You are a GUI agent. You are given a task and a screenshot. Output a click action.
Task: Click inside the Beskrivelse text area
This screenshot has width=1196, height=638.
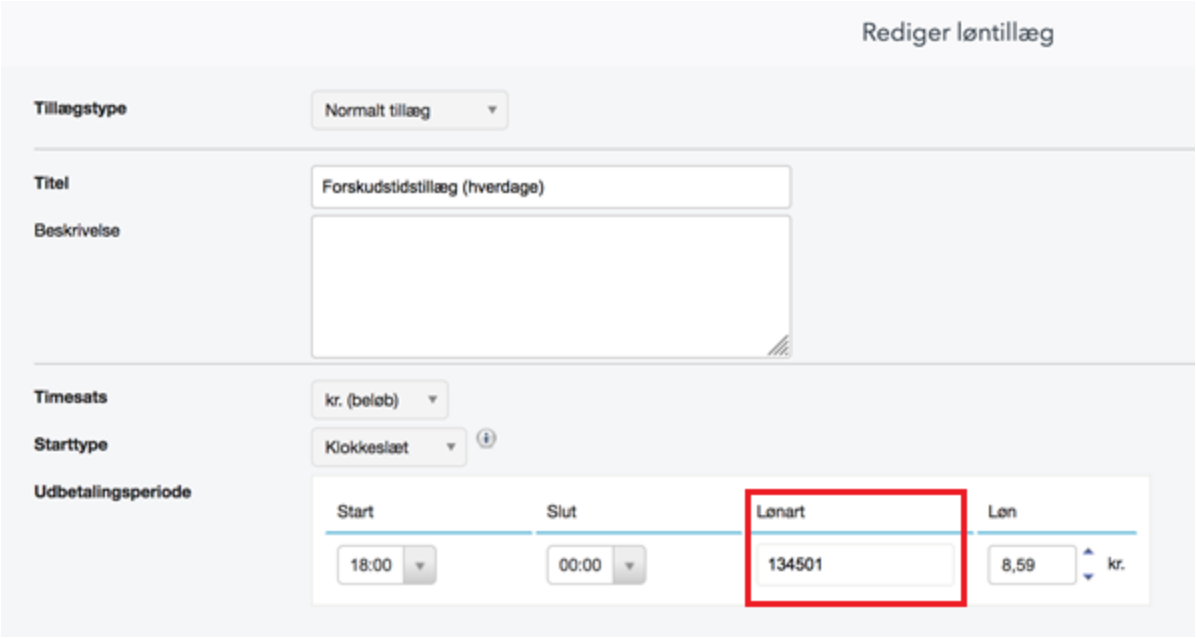tap(551, 287)
